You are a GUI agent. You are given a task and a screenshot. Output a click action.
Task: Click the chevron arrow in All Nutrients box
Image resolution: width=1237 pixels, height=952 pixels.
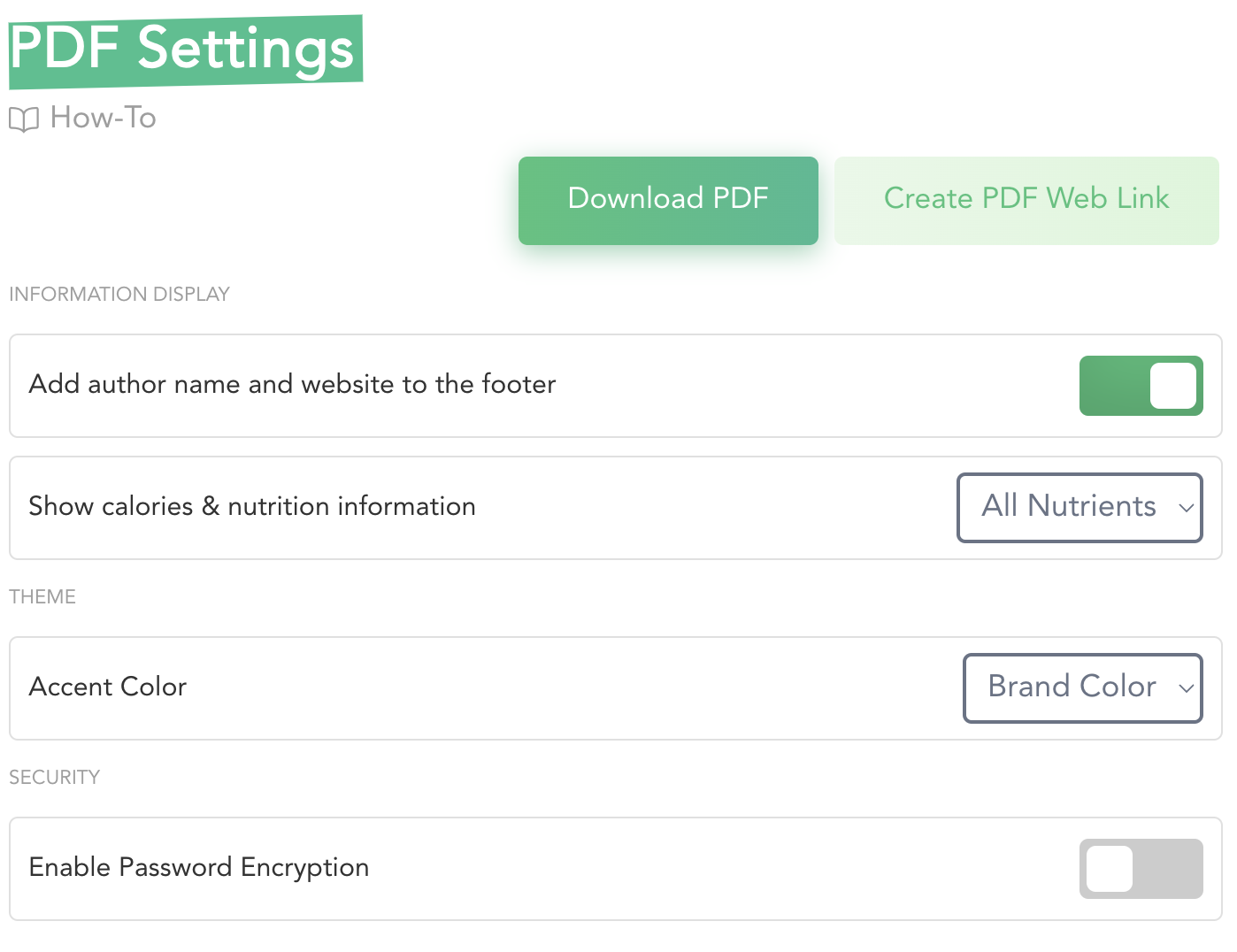point(1186,509)
